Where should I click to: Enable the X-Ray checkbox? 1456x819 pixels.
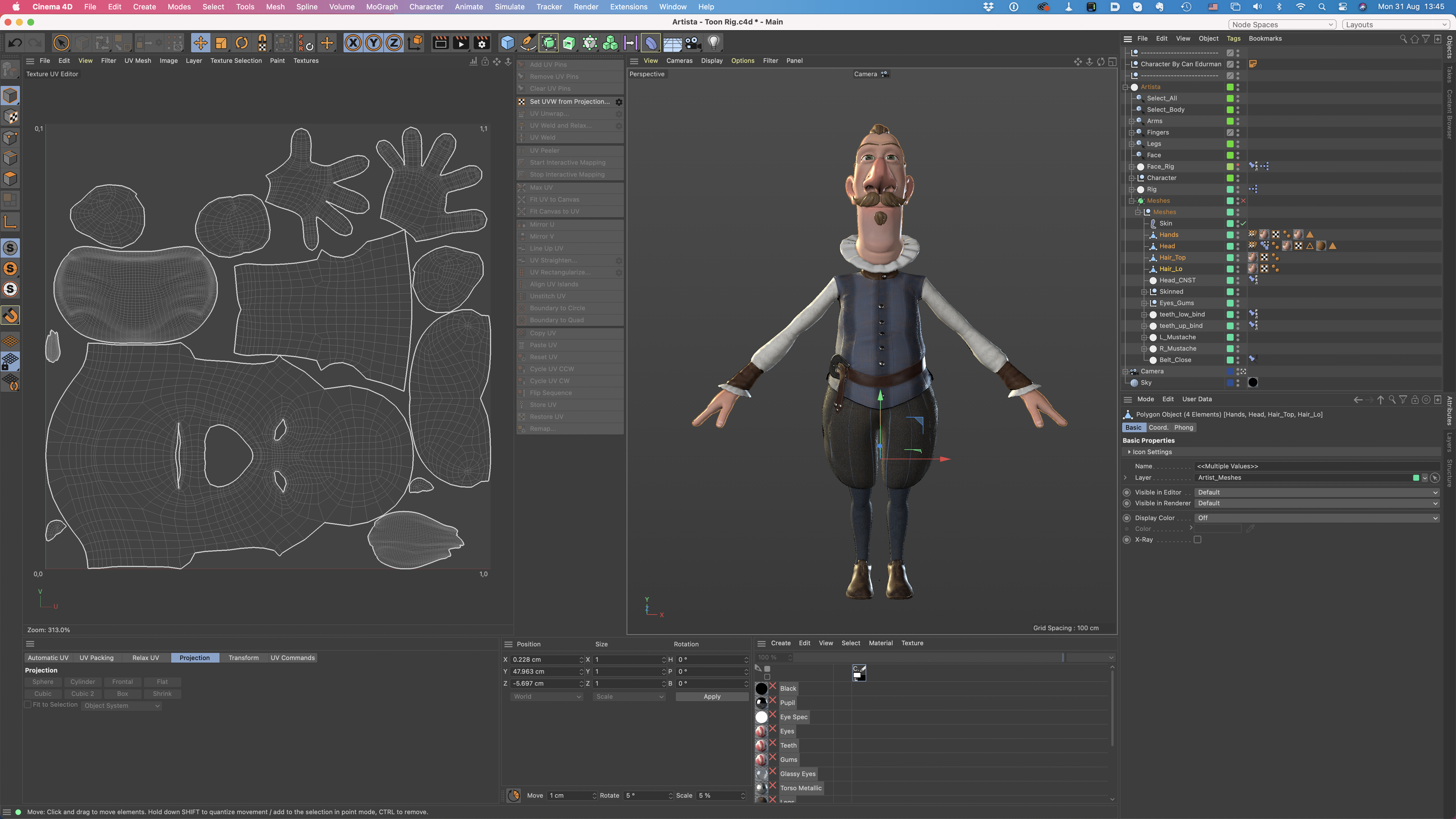pos(1197,540)
